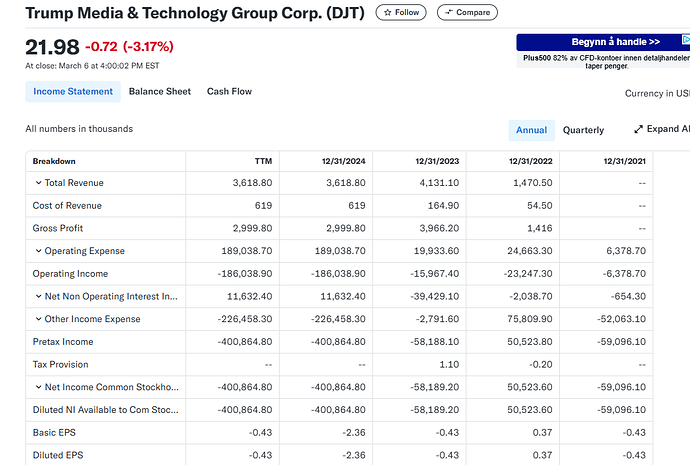Switch to the Balance Sheet tab

pyautogui.click(x=160, y=92)
